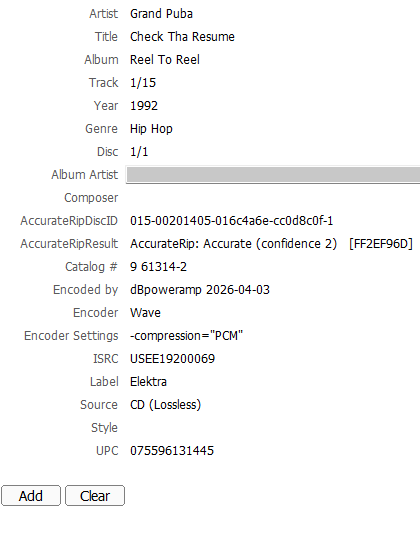This screenshot has height=534, width=420.
Task: Edit the Title value Check Tha Resume
Action: (182, 36)
